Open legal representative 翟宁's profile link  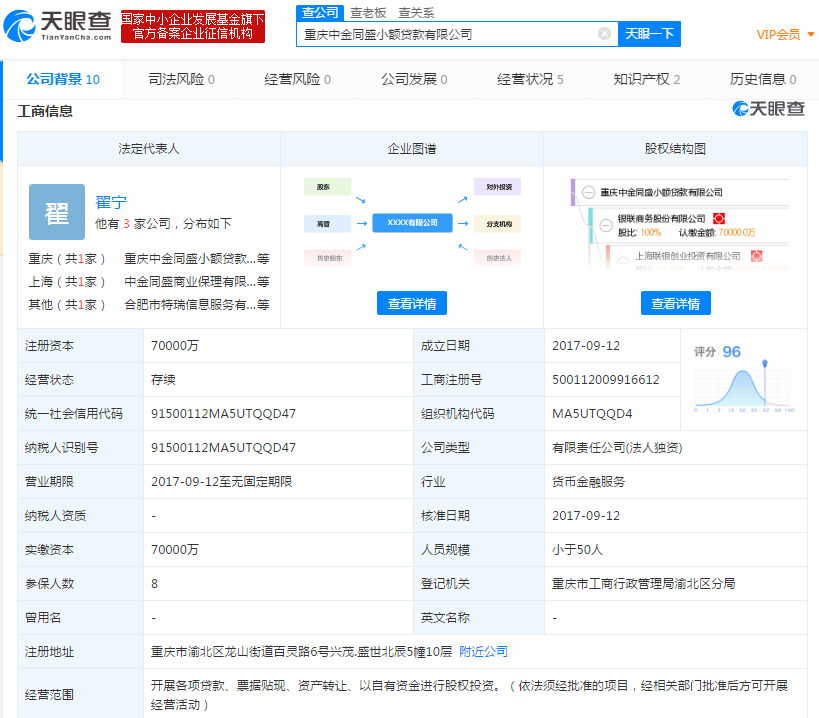click(x=111, y=202)
